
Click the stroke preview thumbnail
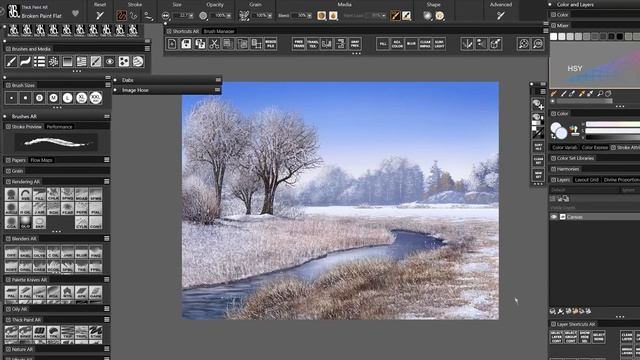(56, 143)
